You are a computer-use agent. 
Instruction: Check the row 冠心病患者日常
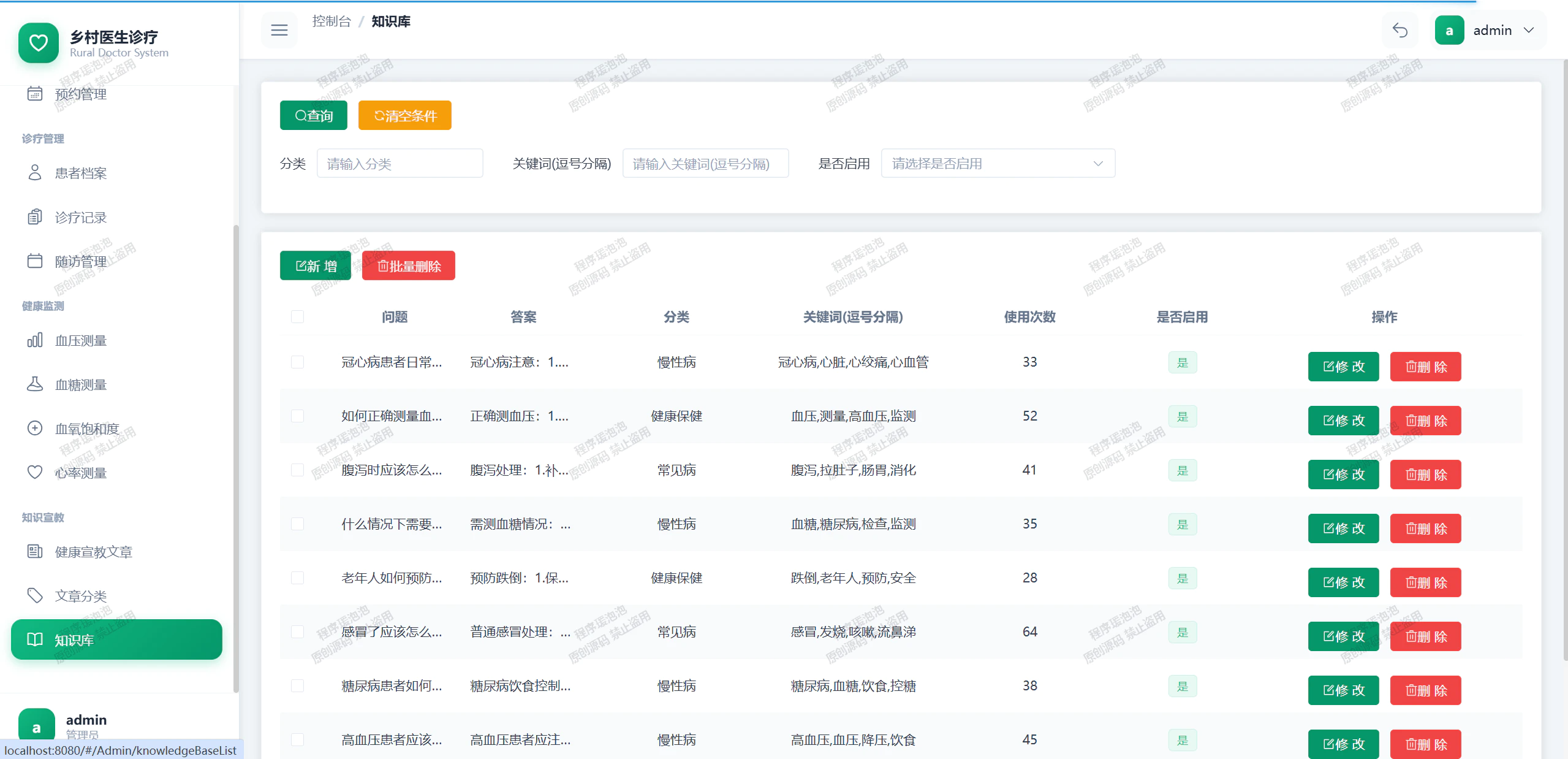point(298,362)
